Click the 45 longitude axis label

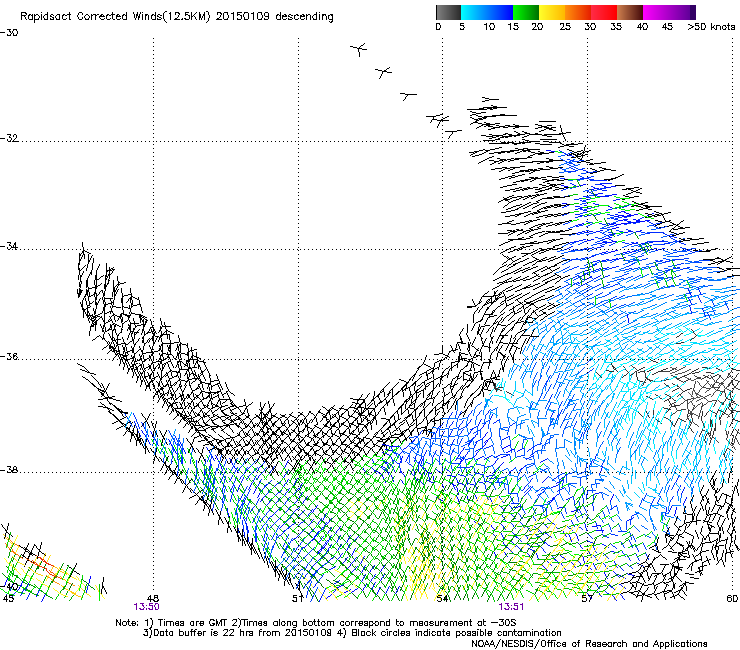8,599
